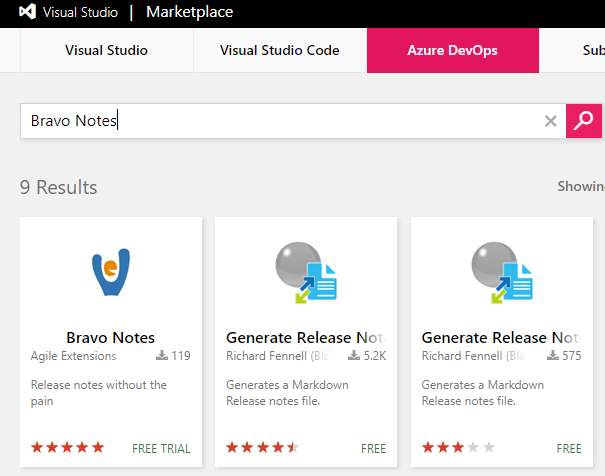The image size is (605, 476).
Task: Click the Showing label at right
Action: point(581,187)
